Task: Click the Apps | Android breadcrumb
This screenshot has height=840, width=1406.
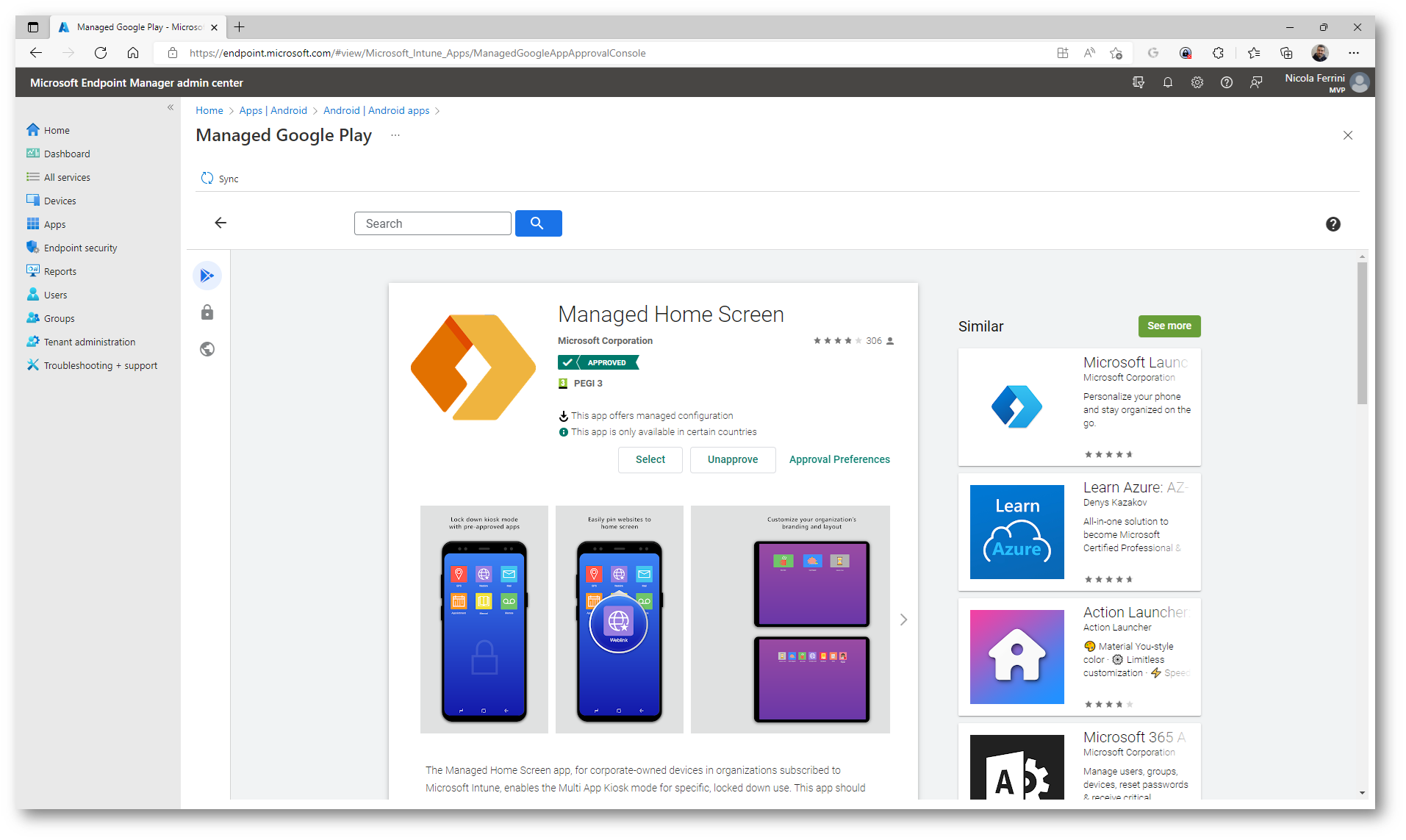Action: 273,110
